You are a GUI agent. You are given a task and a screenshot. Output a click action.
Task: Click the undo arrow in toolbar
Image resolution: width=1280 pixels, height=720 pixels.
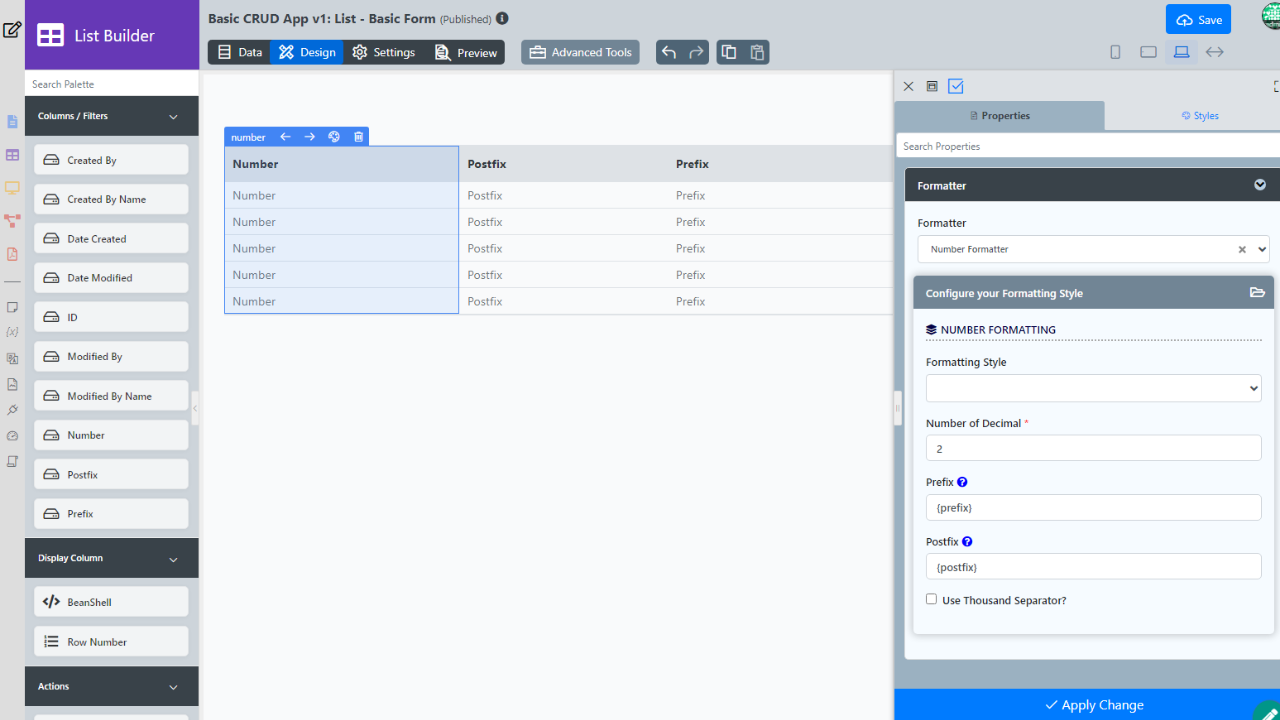click(x=669, y=52)
